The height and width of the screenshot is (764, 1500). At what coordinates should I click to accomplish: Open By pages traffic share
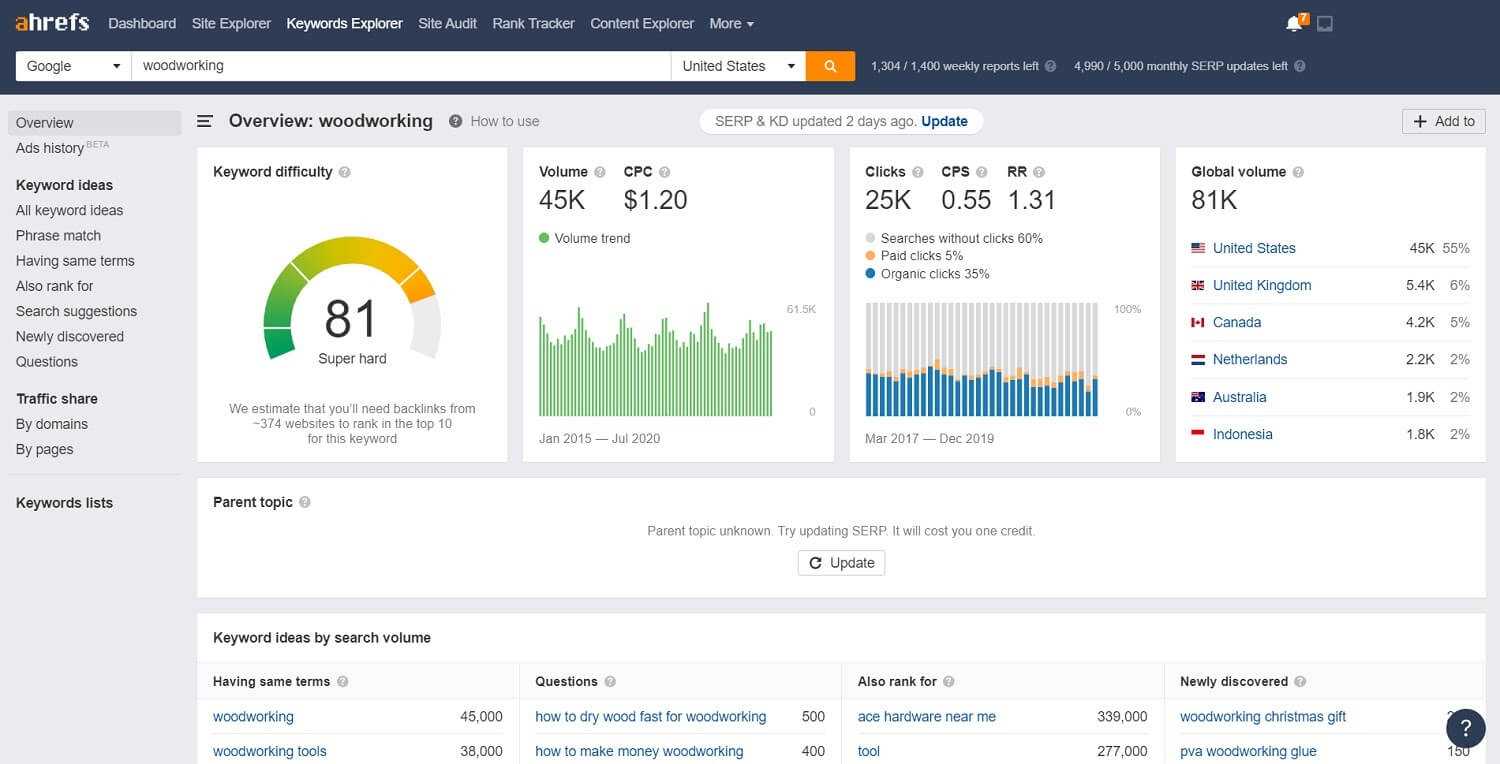[44, 449]
